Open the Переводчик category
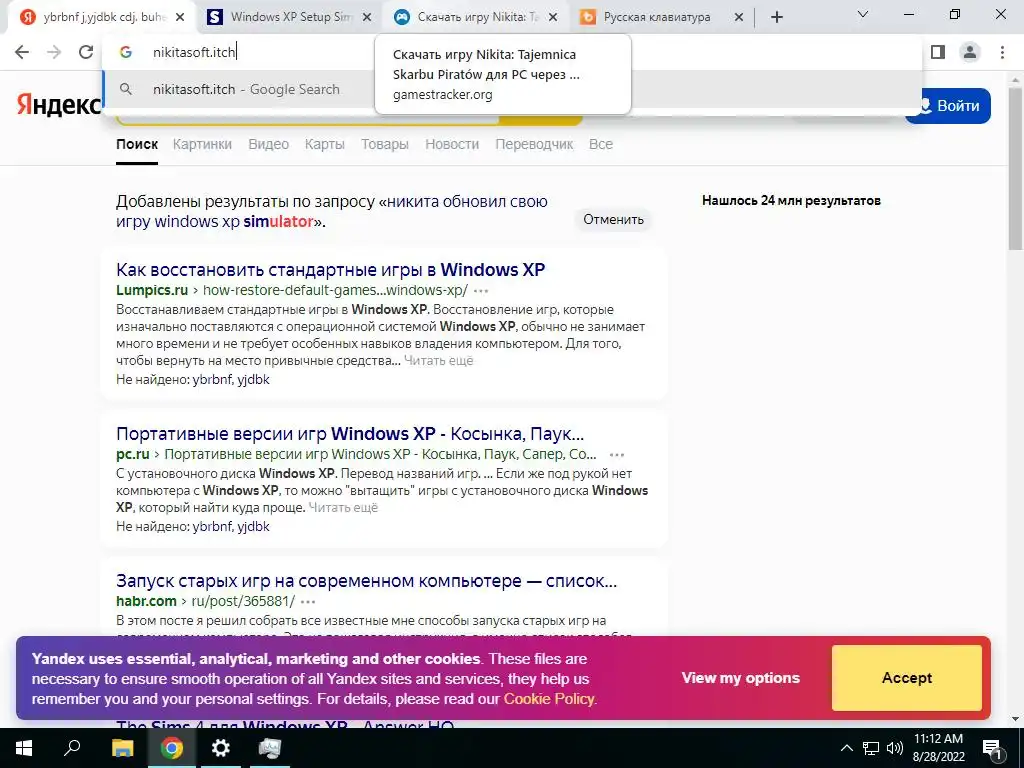Viewport: 1024px width, 768px height. coord(534,144)
